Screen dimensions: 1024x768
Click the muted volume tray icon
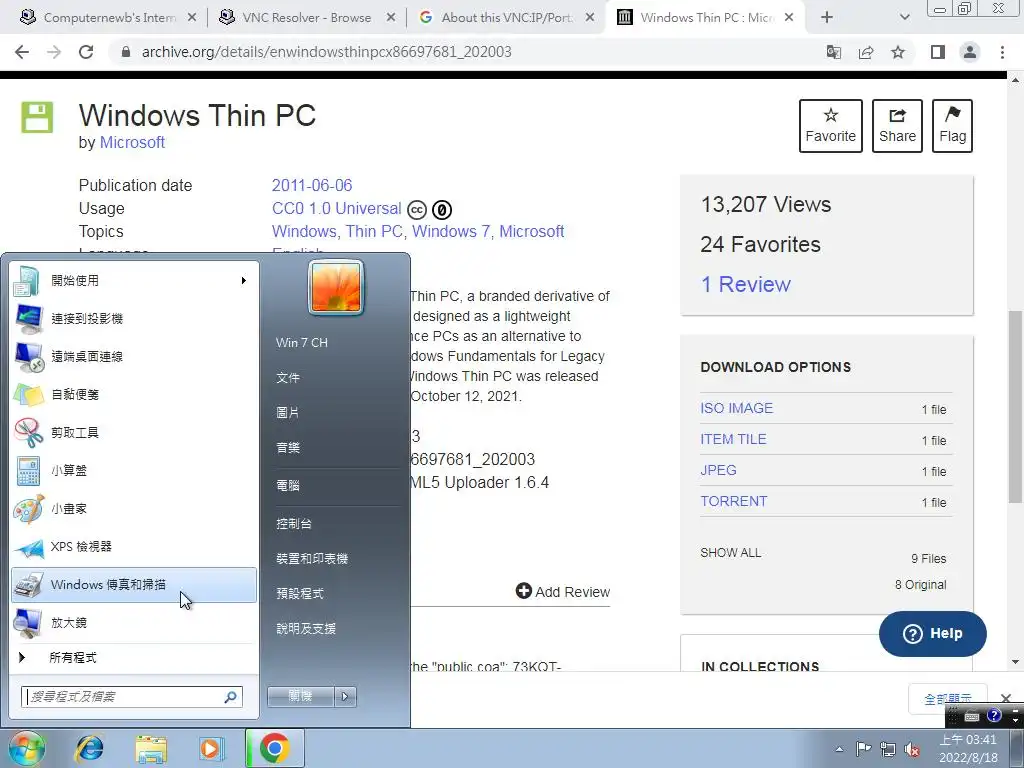pos(912,749)
